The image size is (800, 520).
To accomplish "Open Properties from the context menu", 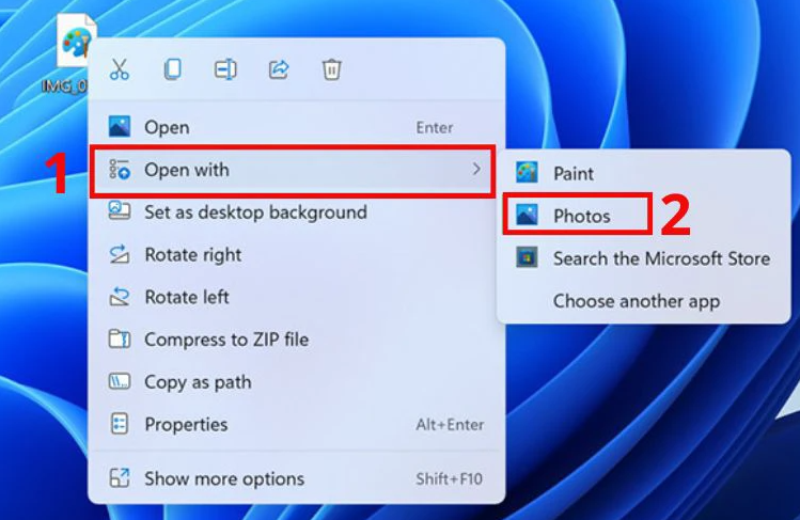I will pos(296,424).
